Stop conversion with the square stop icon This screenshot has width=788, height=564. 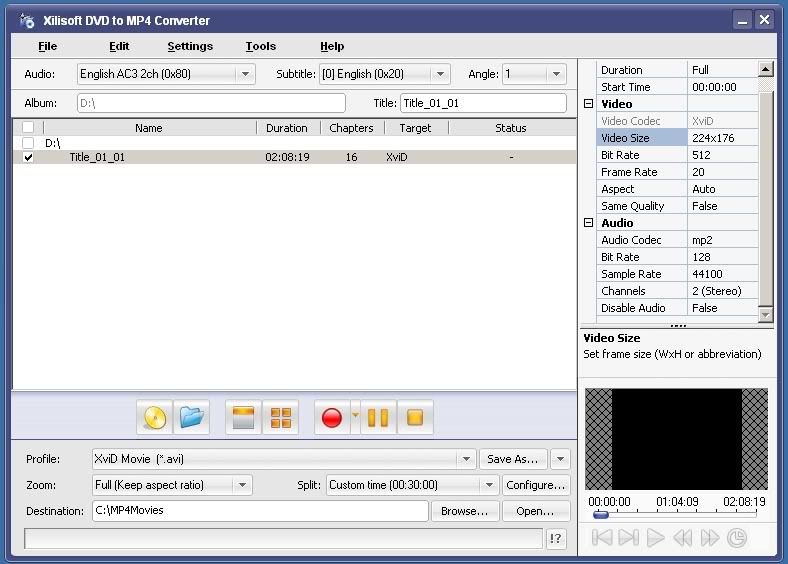tap(414, 417)
